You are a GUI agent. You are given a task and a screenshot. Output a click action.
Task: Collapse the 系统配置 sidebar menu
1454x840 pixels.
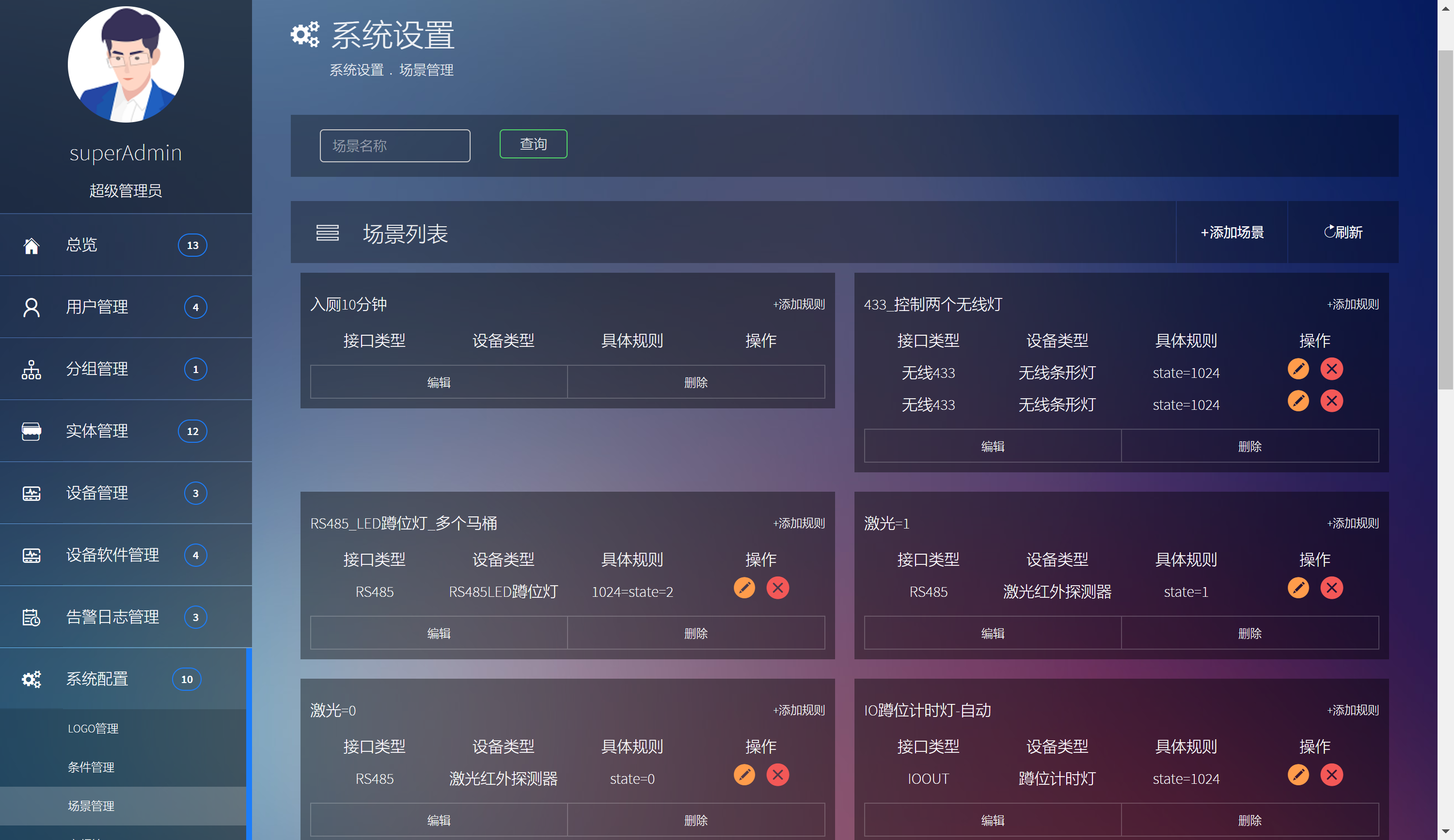[97, 679]
